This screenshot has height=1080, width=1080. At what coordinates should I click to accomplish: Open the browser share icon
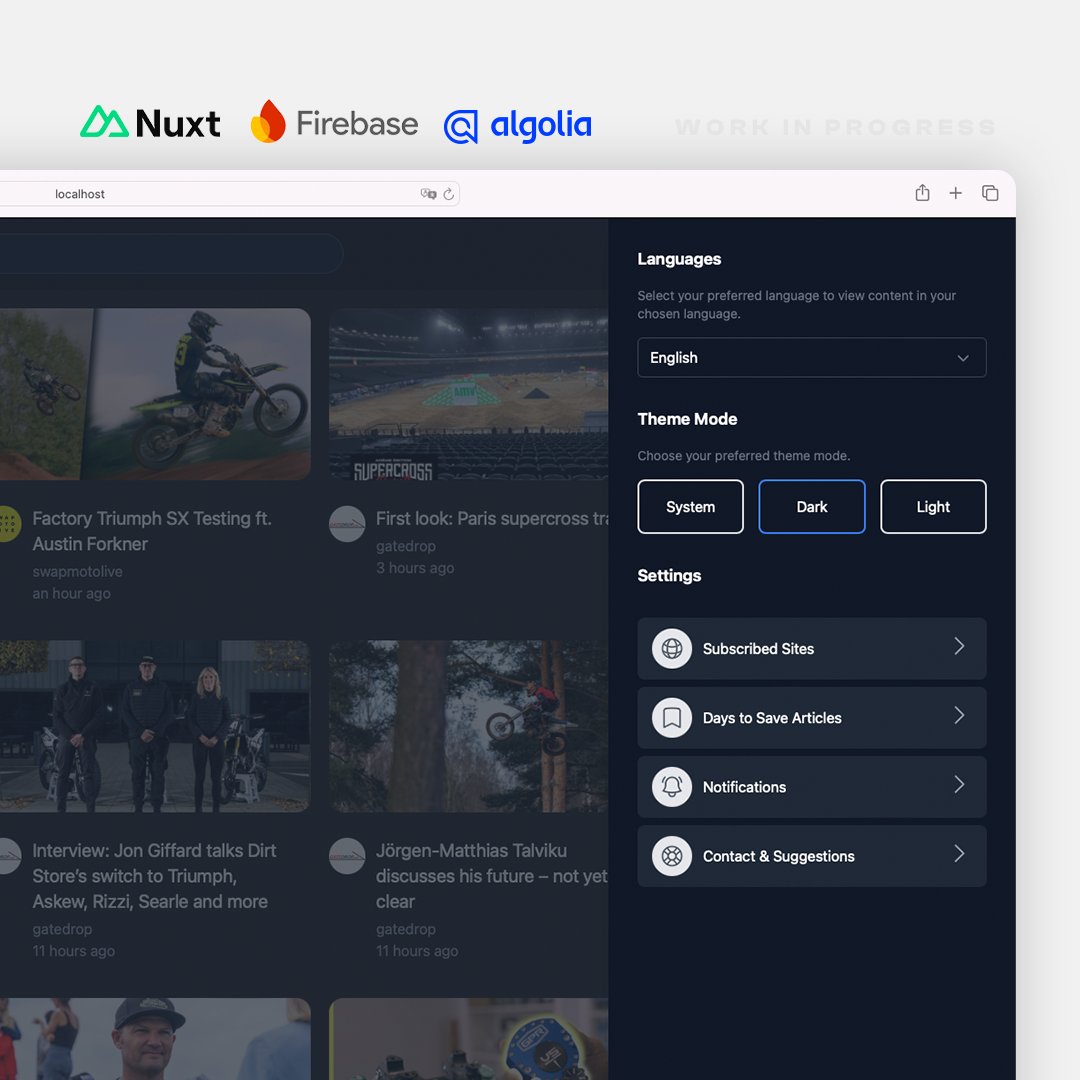tap(922, 193)
